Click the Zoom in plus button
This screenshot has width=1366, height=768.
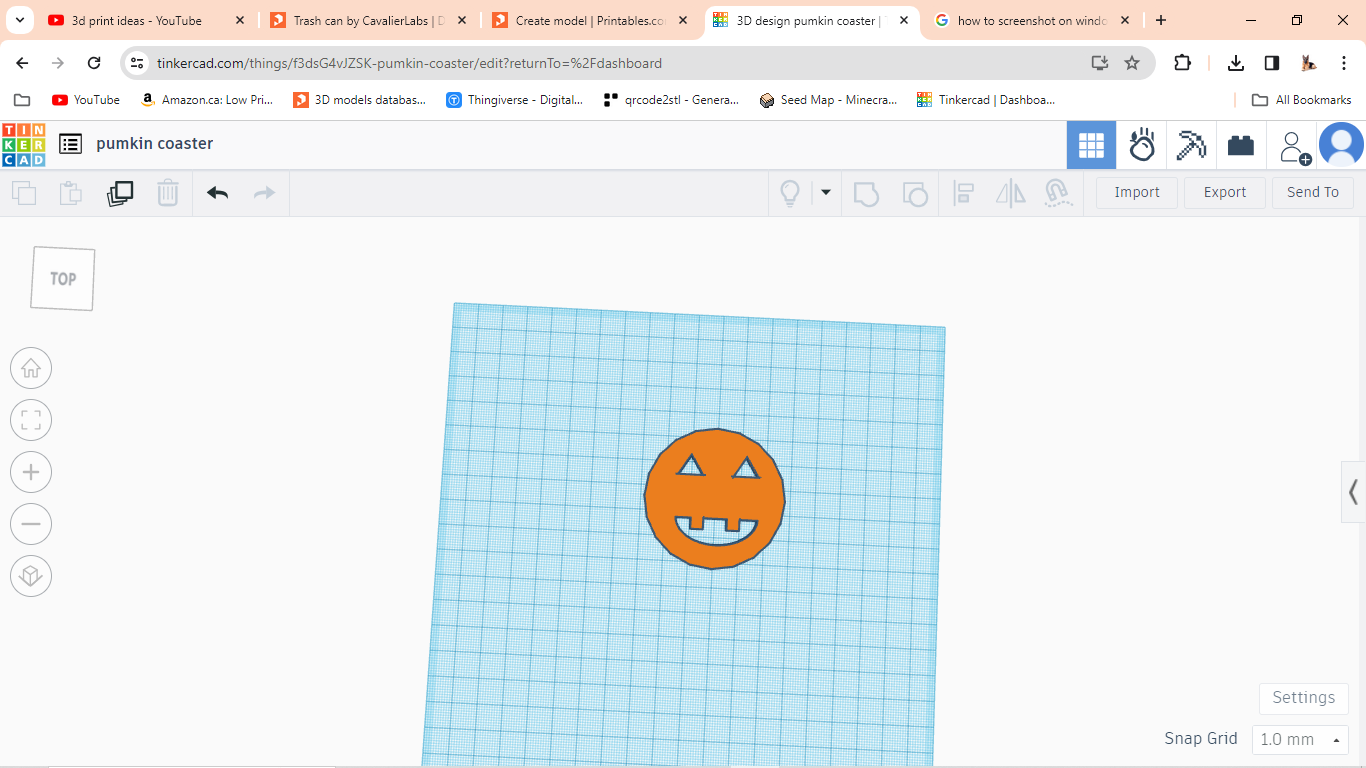(x=31, y=472)
